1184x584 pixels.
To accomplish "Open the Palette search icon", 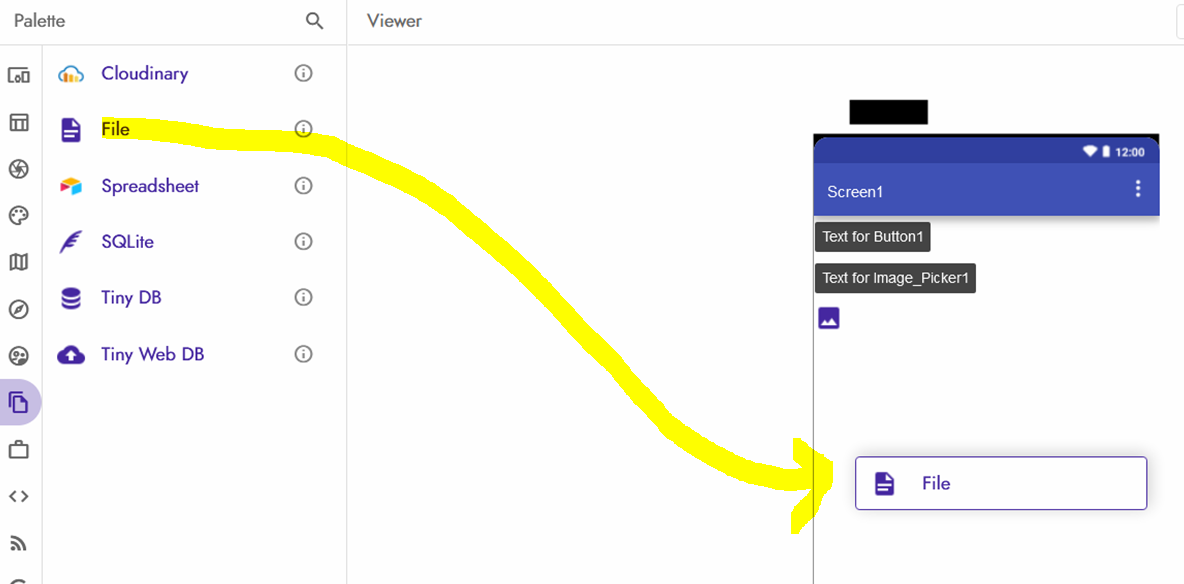I will 314,21.
